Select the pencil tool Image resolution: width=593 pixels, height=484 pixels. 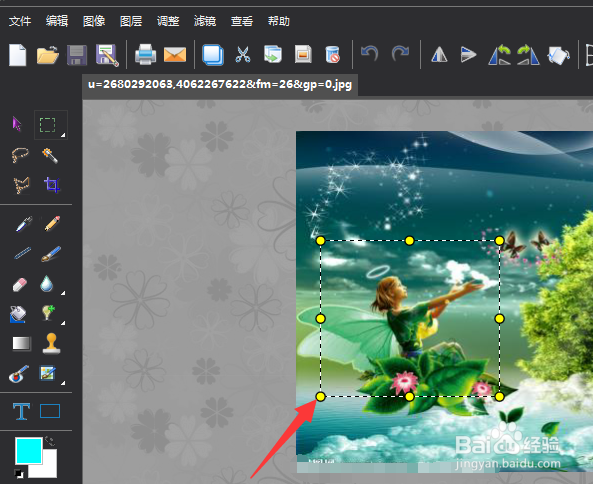[x=52, y=223]
